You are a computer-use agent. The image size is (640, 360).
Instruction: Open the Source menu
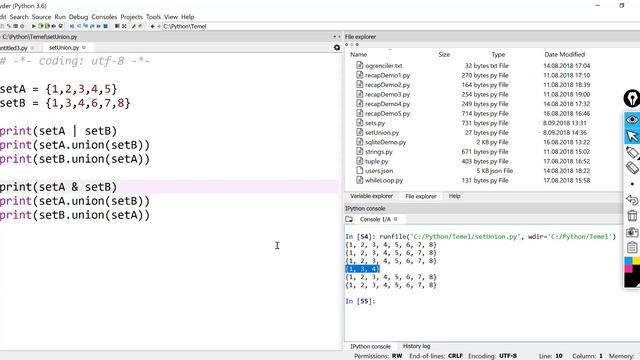pyautogui.click(x=41, y=17)
